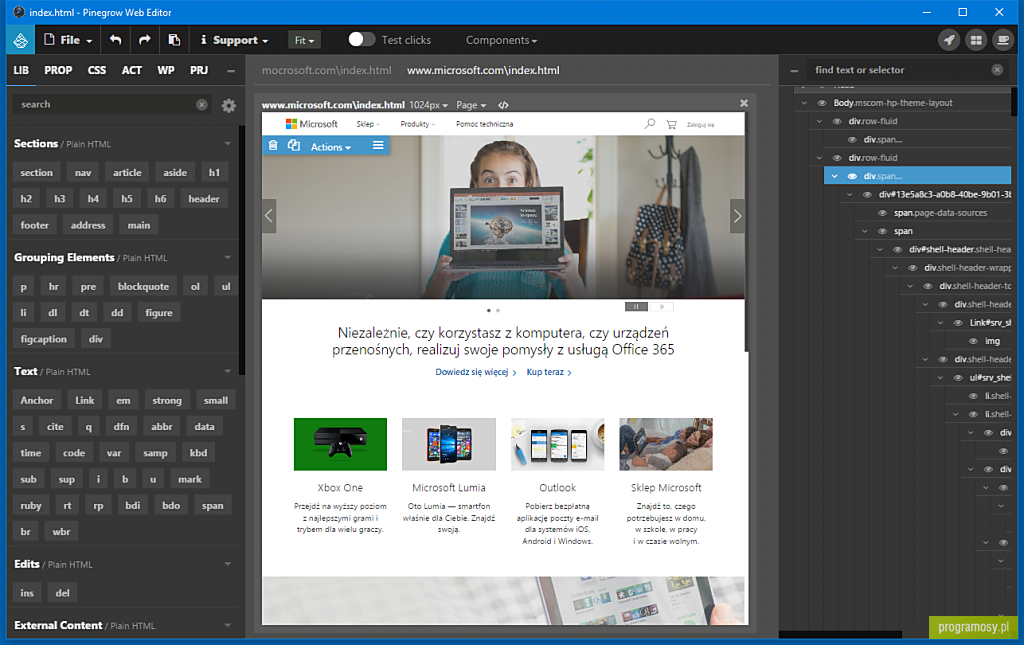Undo the last action with the undo arrow
Screen dimensions: 1024x645
coord(116,40)
